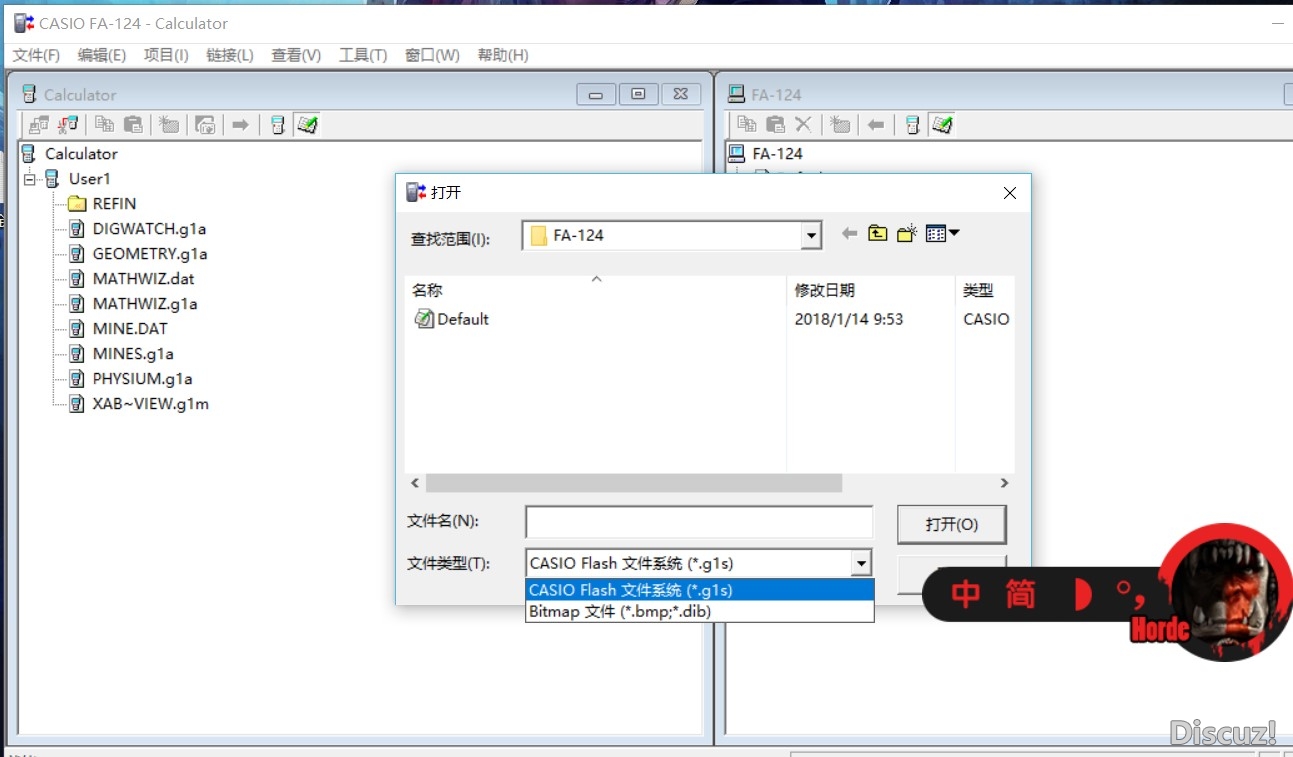This screenshot has width=1293, height=757.
Task: Click the screen capture icon in Calculator toolbar
Action: pyautogui.click(x=205, y=125)
